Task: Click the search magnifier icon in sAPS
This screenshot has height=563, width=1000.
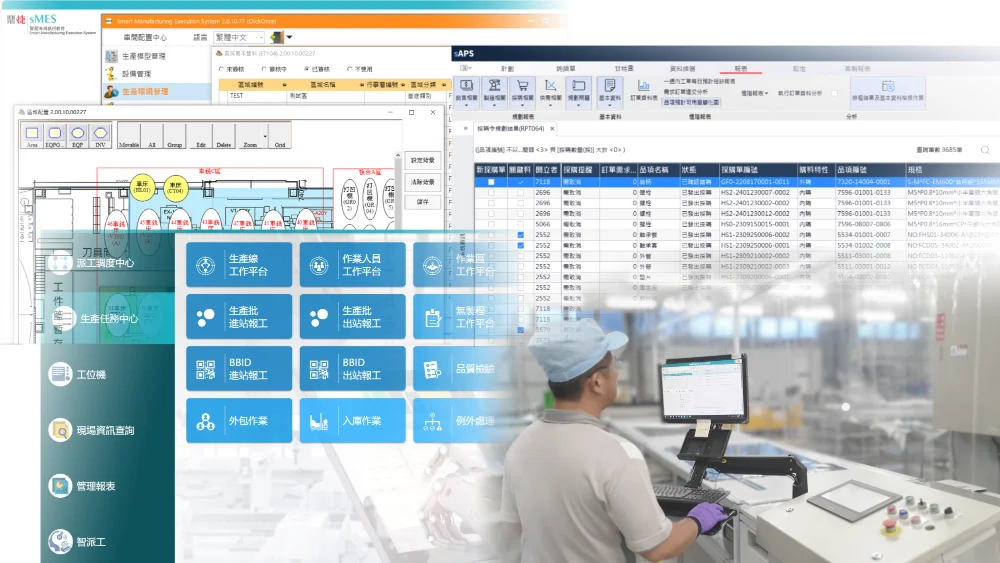Action: (984, 150)
